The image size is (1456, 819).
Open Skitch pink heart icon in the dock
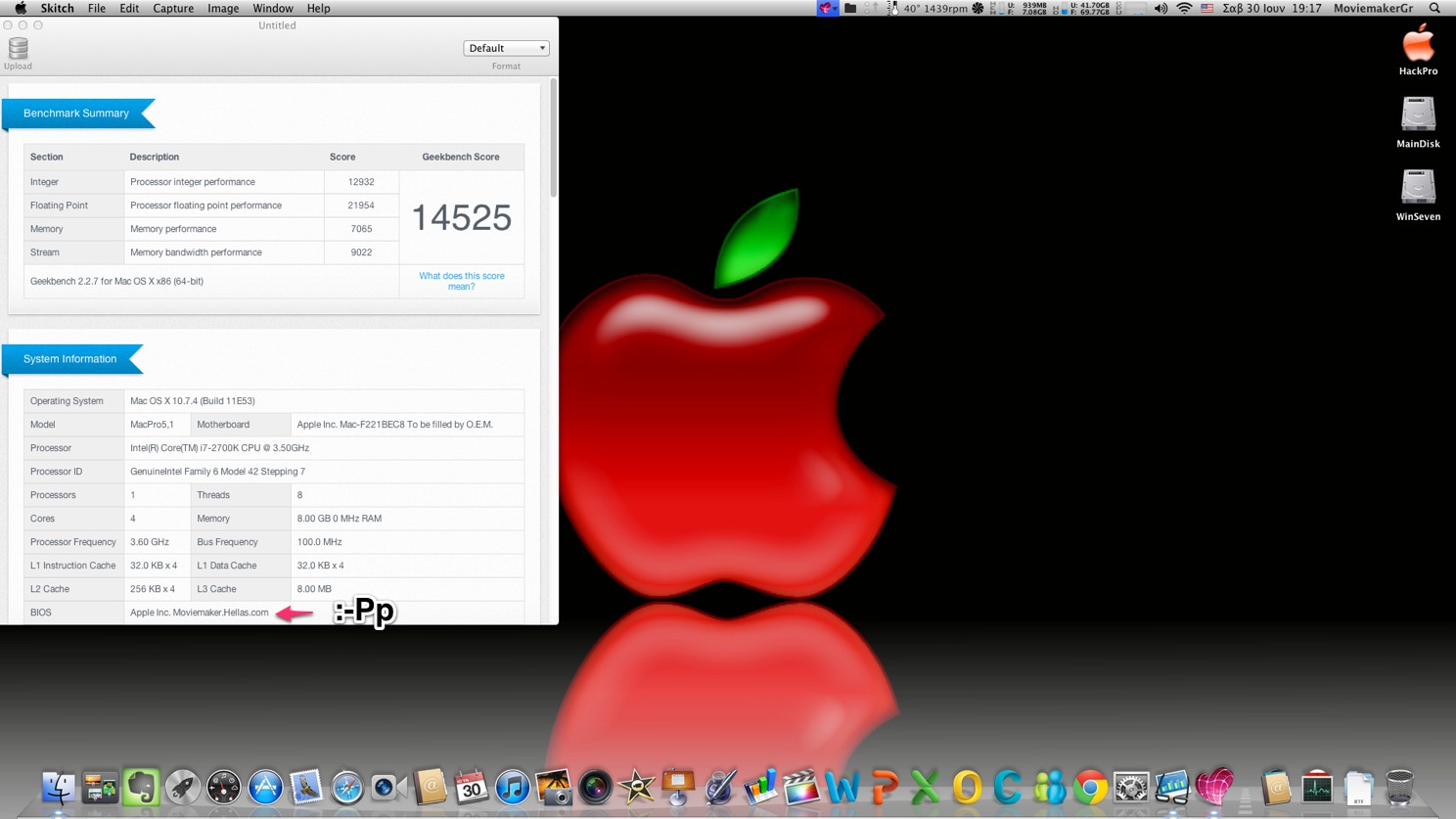tap(1214, 787)
